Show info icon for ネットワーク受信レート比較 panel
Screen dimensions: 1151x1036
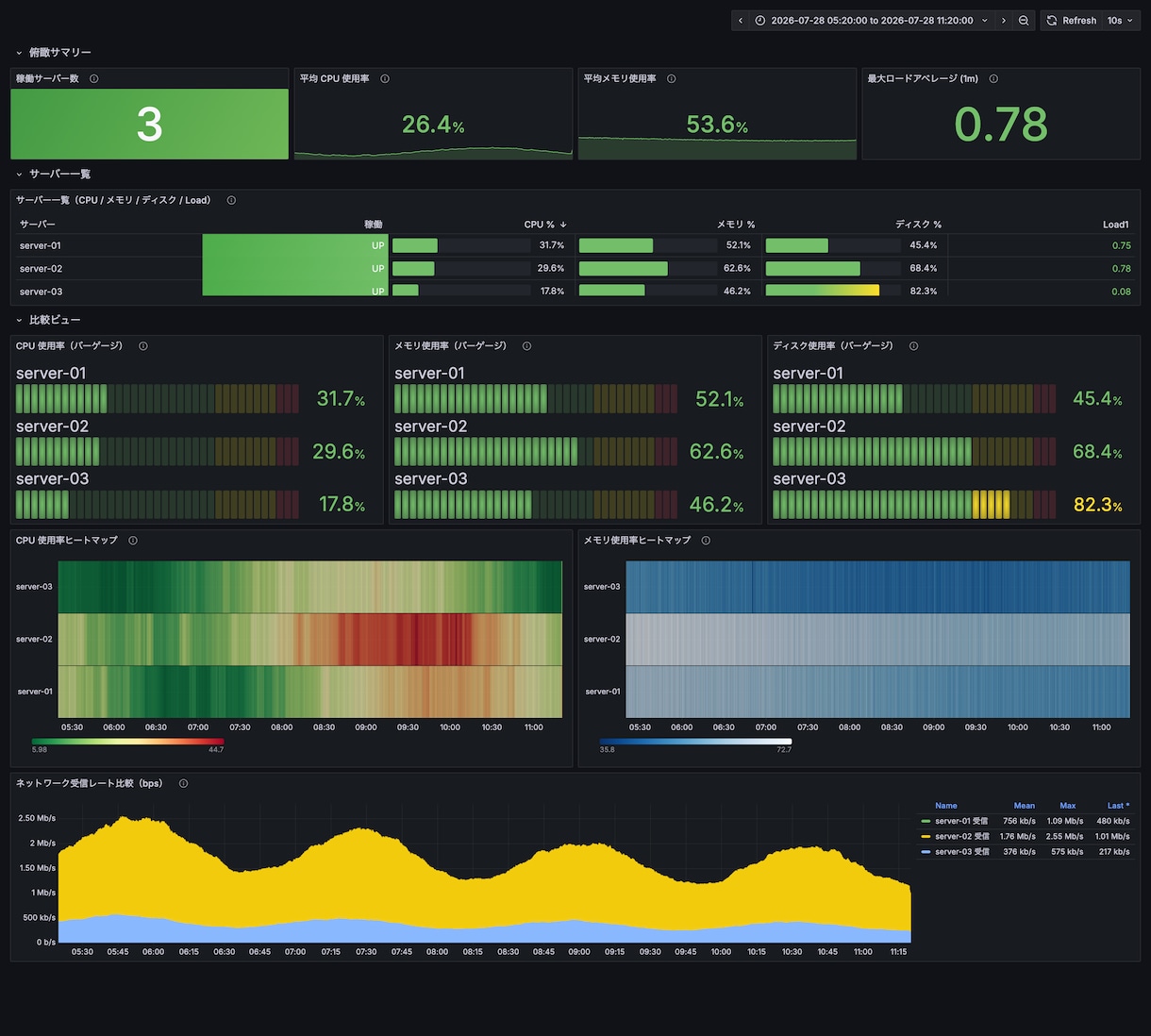pos(183,784)
